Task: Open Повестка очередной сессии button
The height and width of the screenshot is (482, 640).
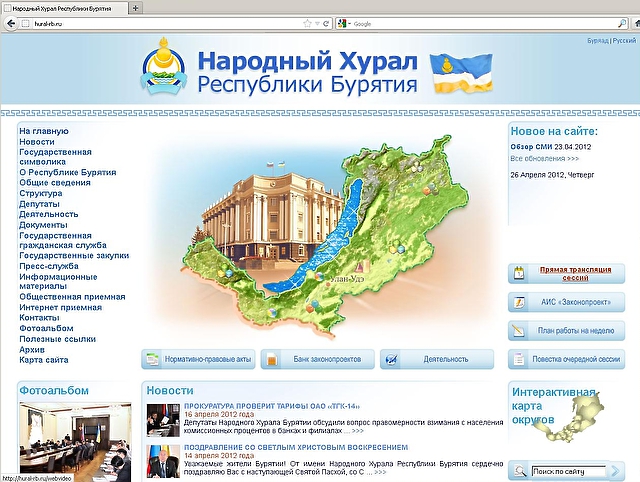Action: point(567,359)
